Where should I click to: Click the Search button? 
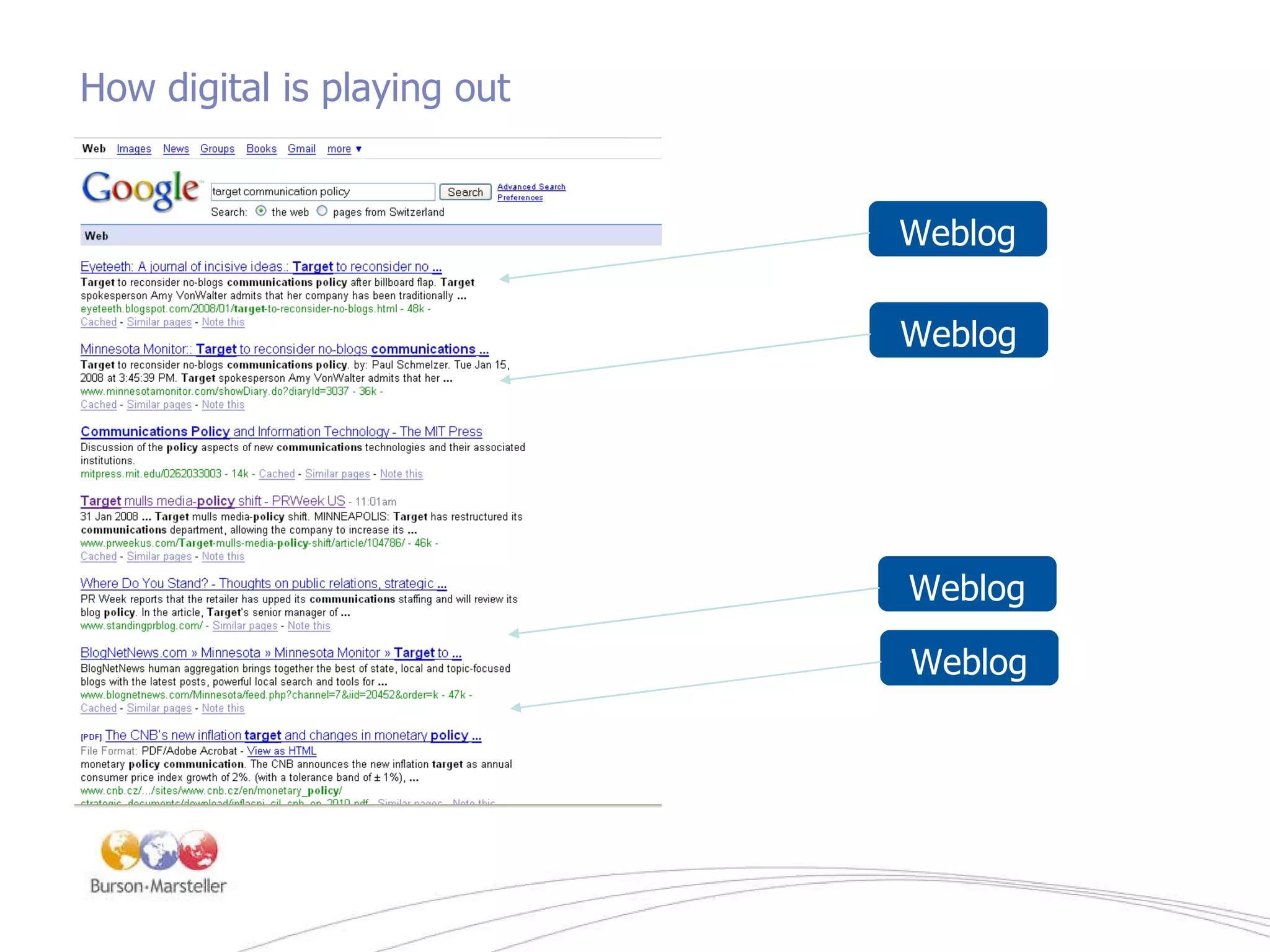click(465, 192)
